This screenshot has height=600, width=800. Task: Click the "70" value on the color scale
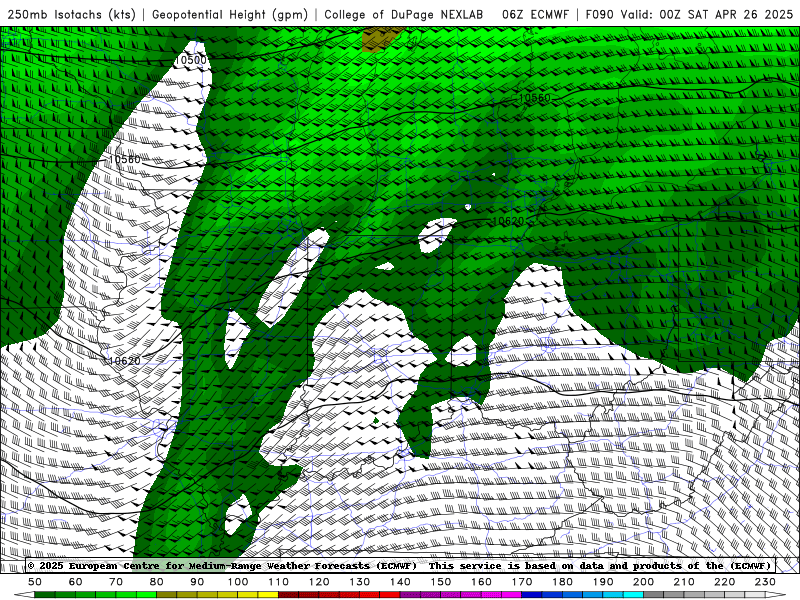(x=116, y=582)
